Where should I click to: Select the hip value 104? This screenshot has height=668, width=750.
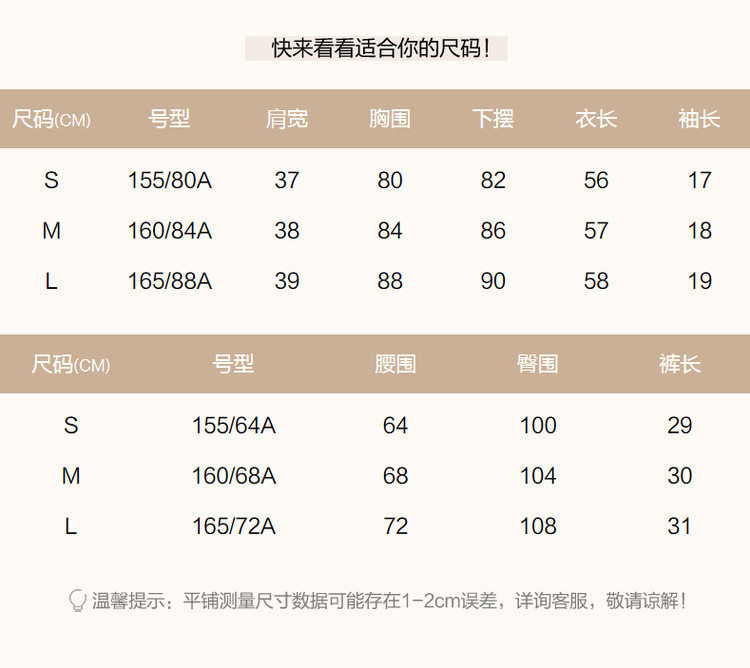click(x=538, y=476)
